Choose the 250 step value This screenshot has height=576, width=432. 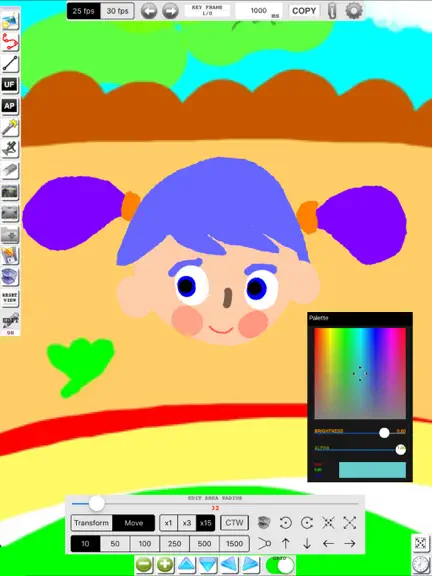coord(174,544)
